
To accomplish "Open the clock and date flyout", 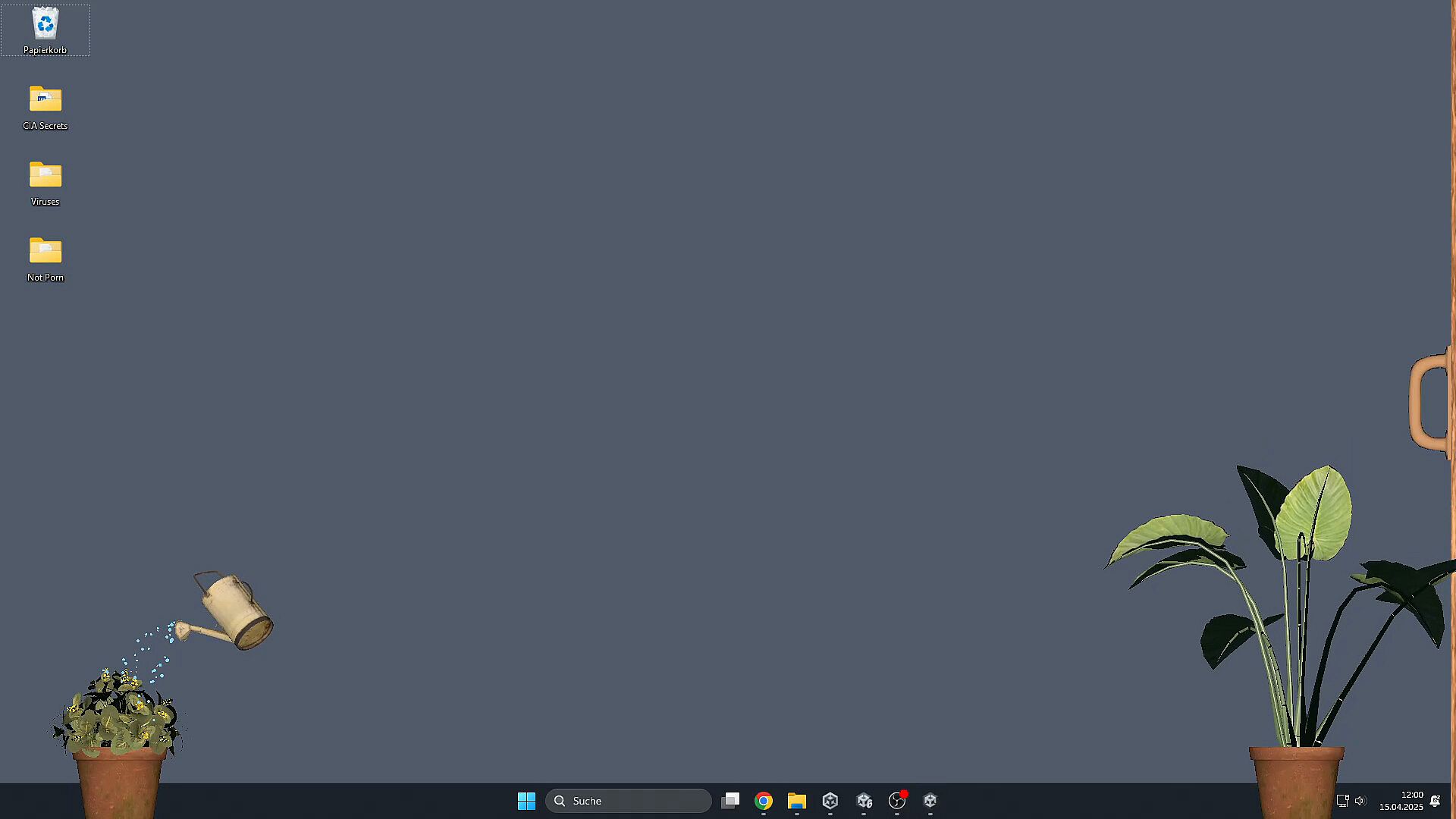I will (x=1401, y=801).
